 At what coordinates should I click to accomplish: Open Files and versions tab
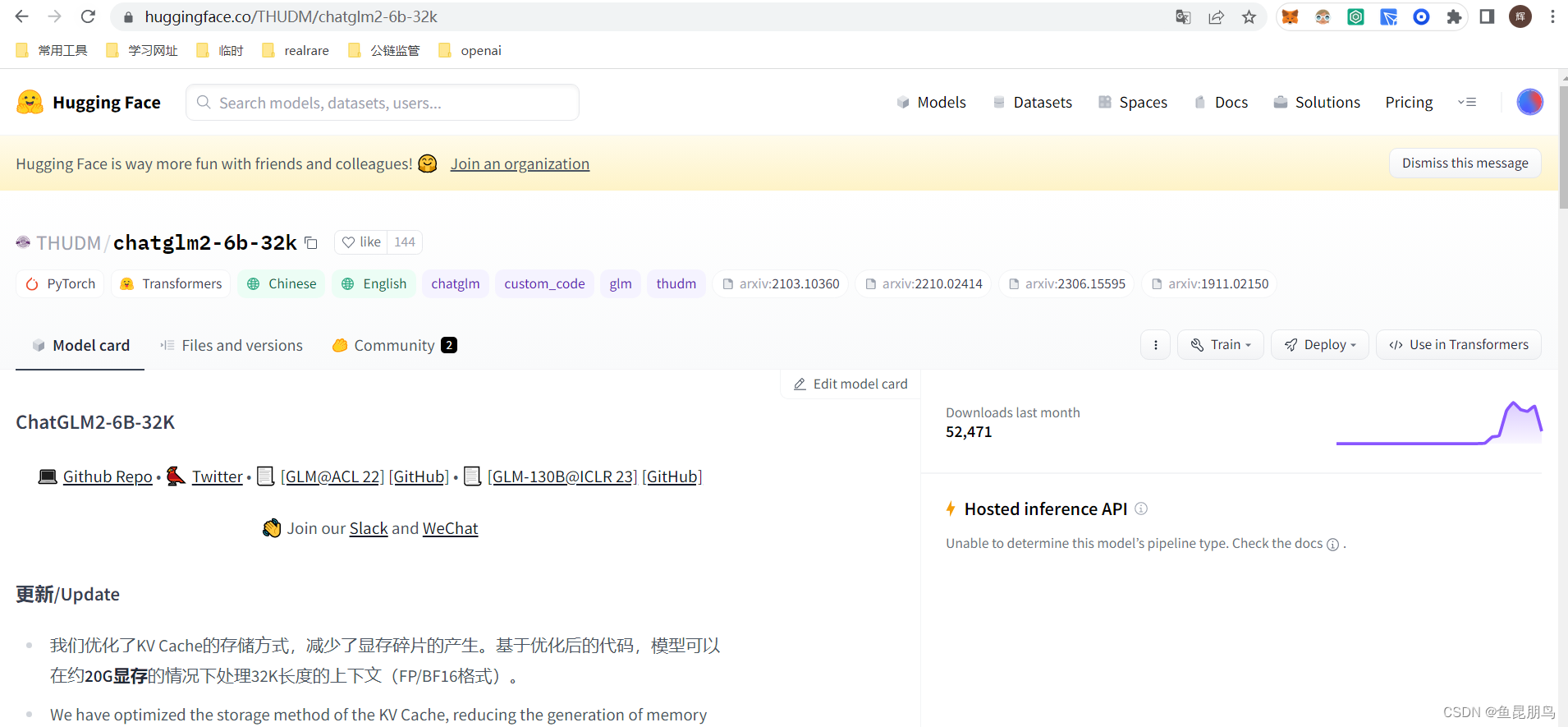point(232,346)
